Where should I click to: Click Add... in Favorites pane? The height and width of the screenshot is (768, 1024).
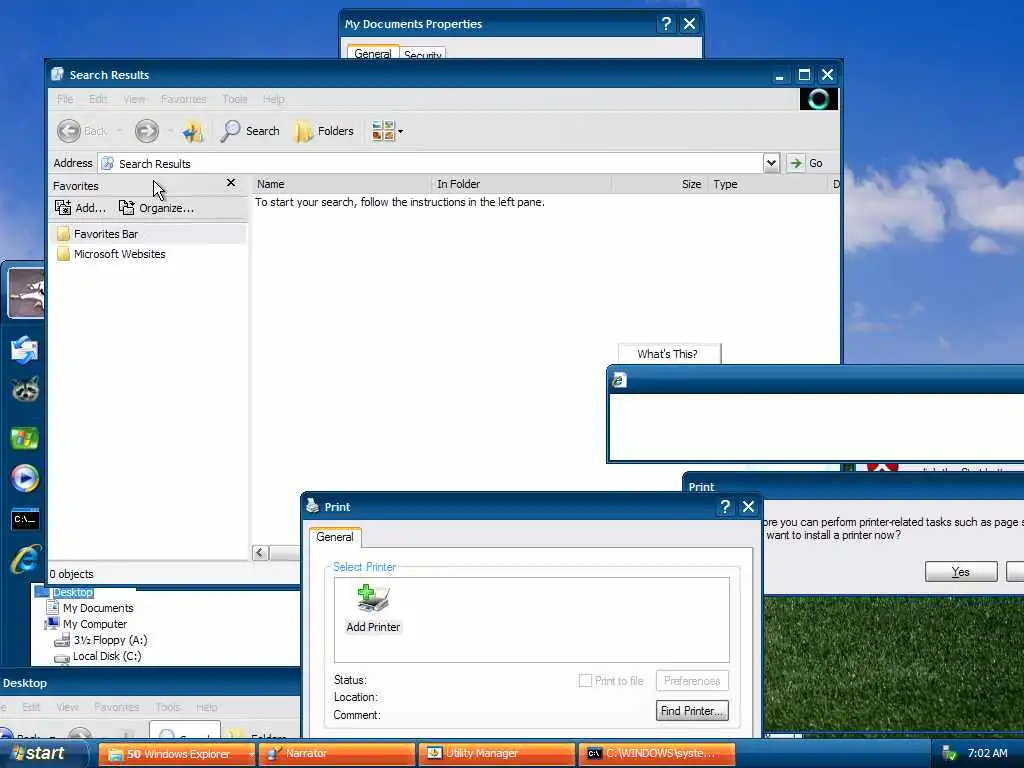pos(80,208)
